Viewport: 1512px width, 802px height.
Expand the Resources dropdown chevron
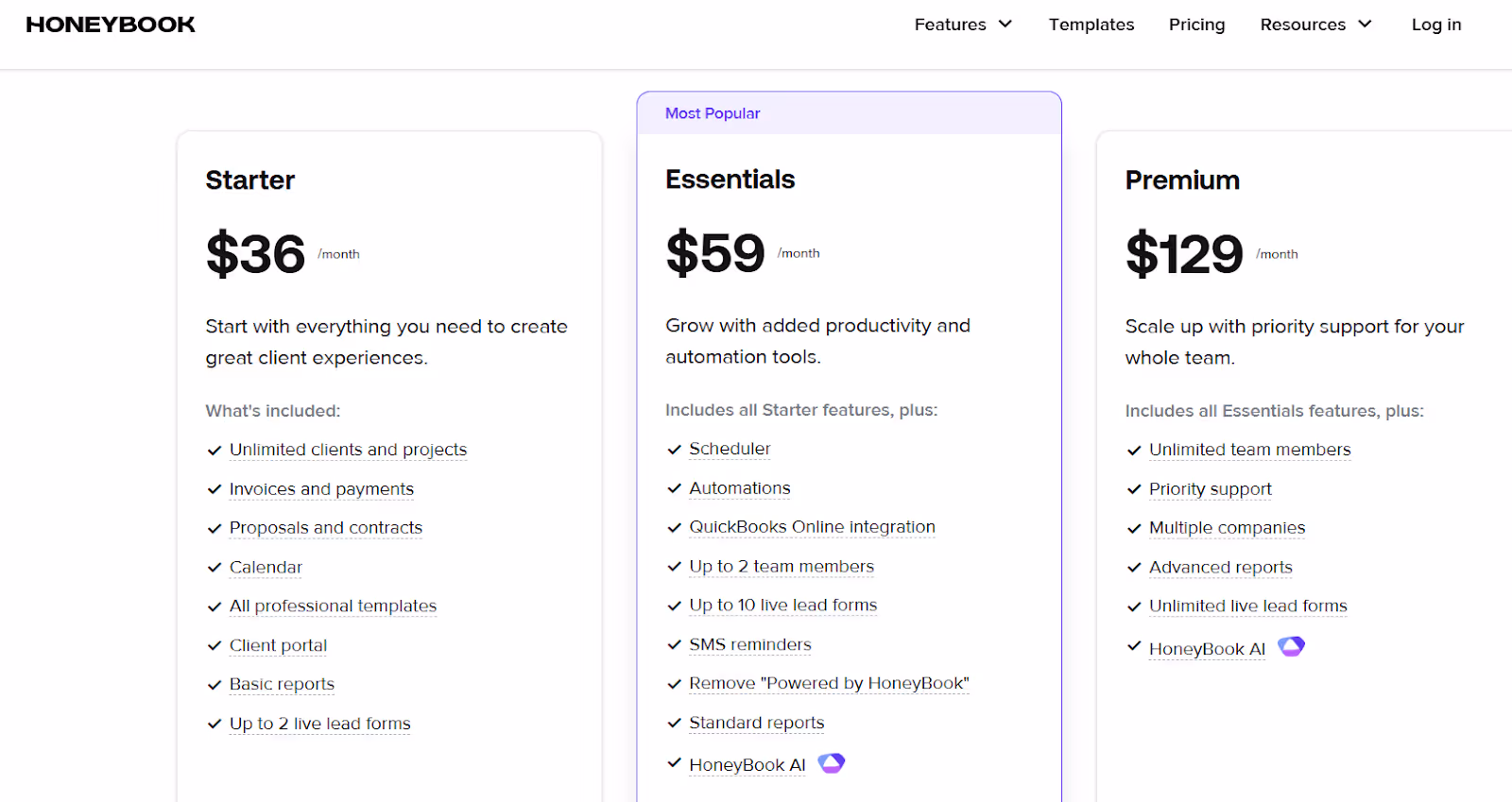click(1365, 24)
